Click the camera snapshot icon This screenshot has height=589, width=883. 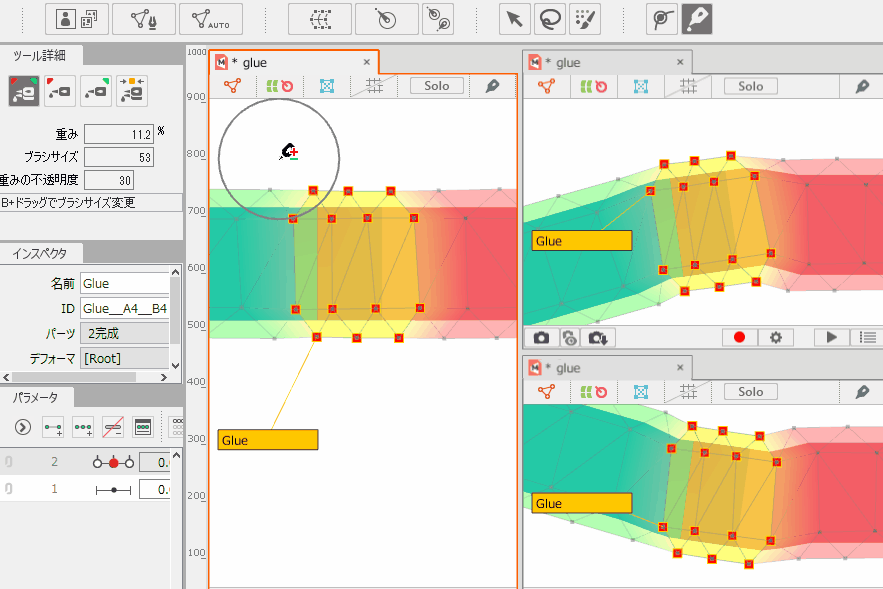coord(541,338)
